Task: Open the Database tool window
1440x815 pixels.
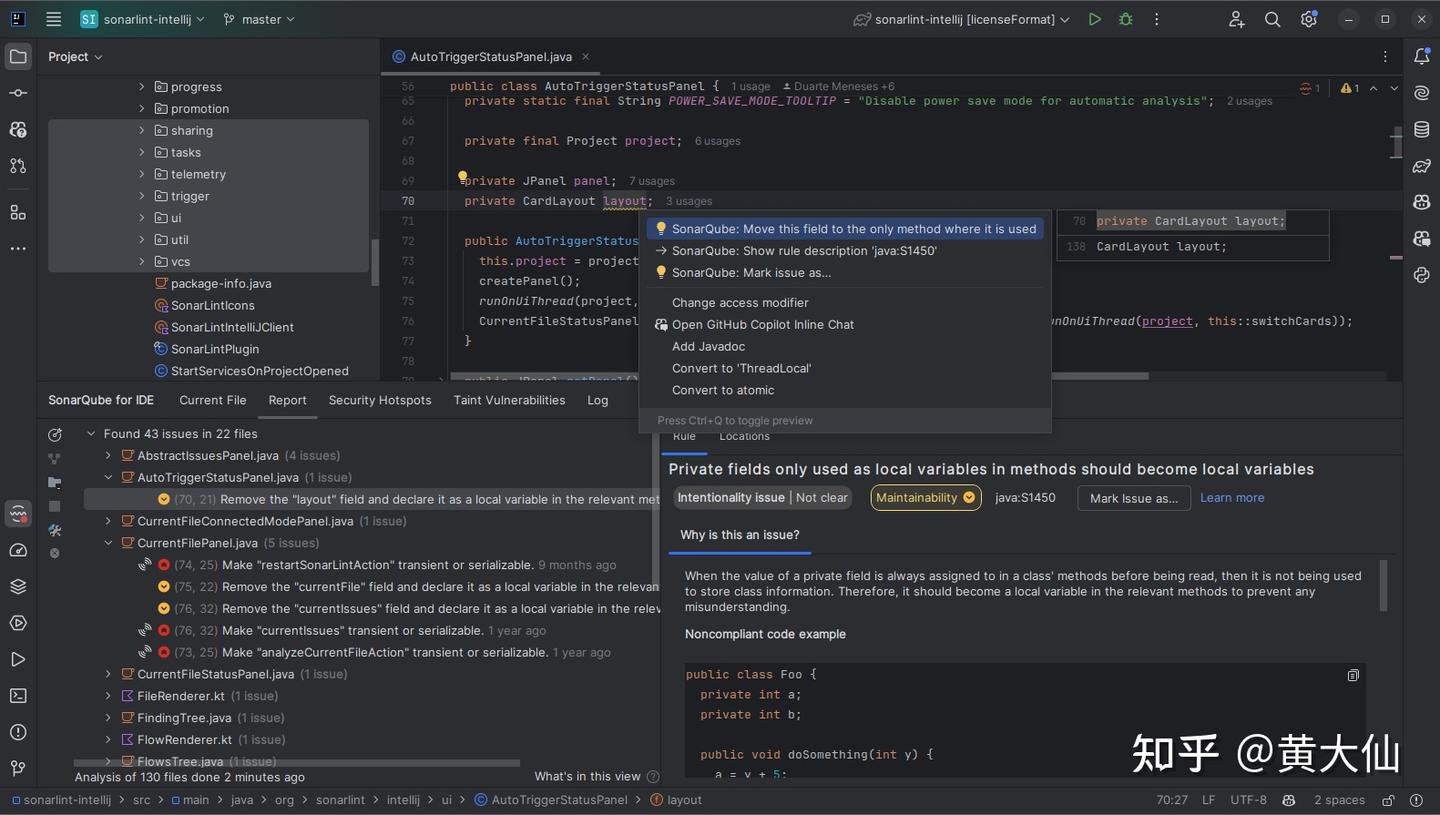Action: point(1421,129)
